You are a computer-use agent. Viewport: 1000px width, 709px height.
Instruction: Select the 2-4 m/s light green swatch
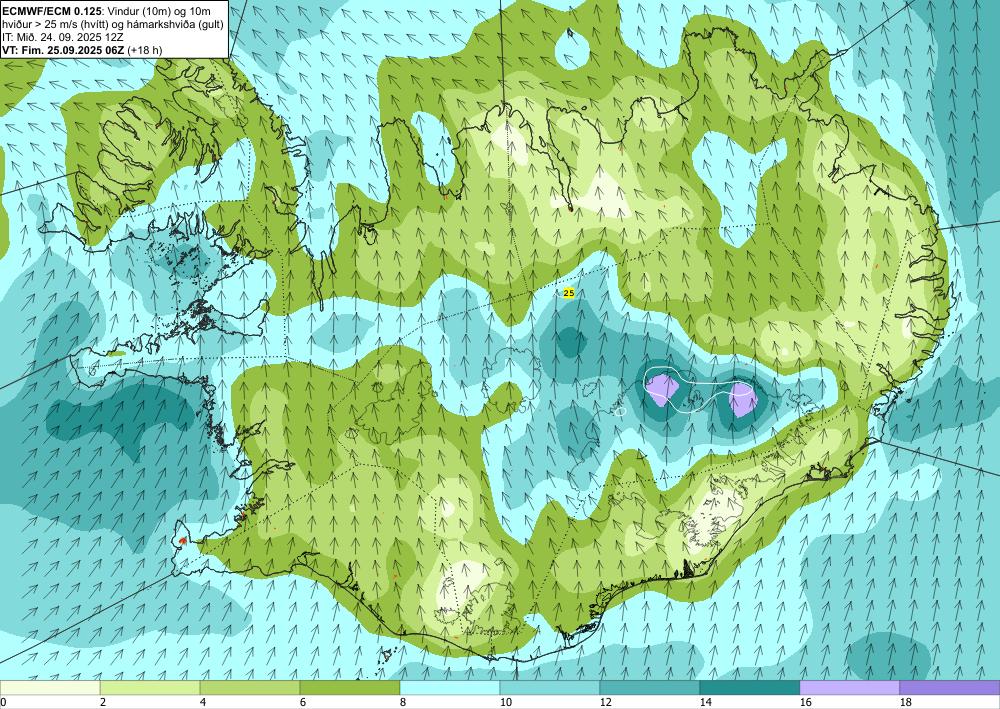150,688
